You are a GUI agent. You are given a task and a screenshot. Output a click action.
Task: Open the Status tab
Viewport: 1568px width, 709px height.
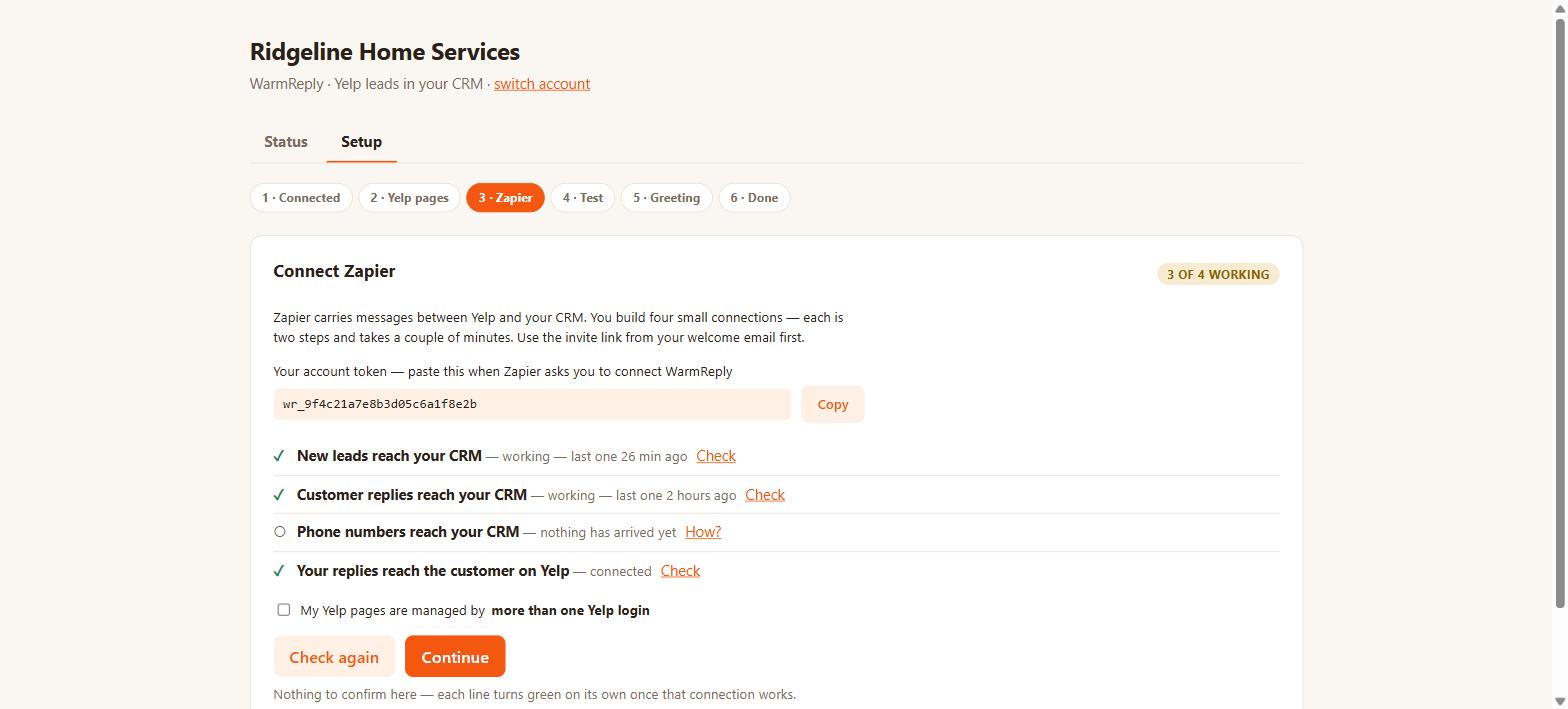click(x=285, y=142)
